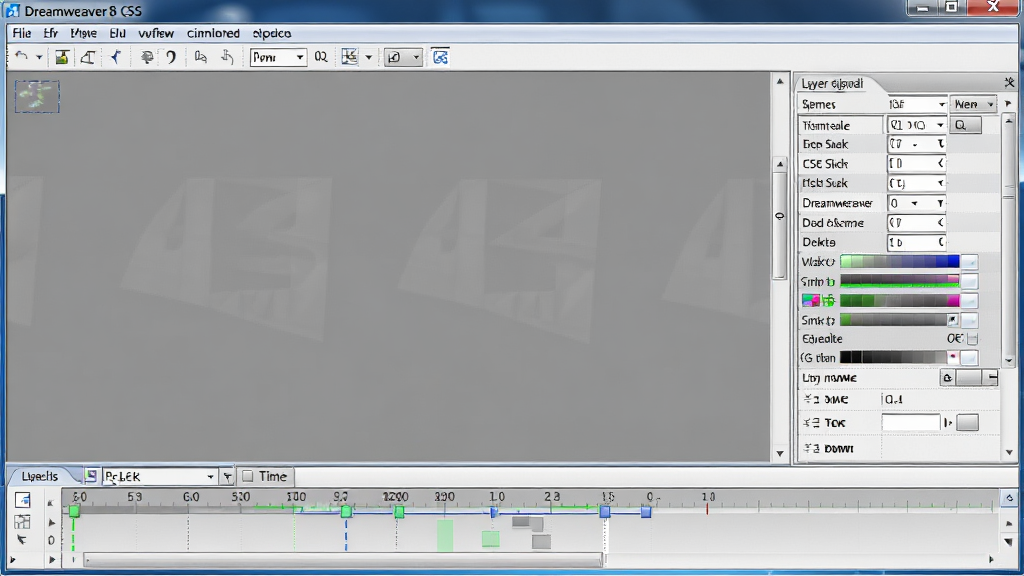Image resolution: width=1024 pixels, height=576 pixels.
Task: Click the 'Sinlo' dark green color bar
Action: (899, 281)
